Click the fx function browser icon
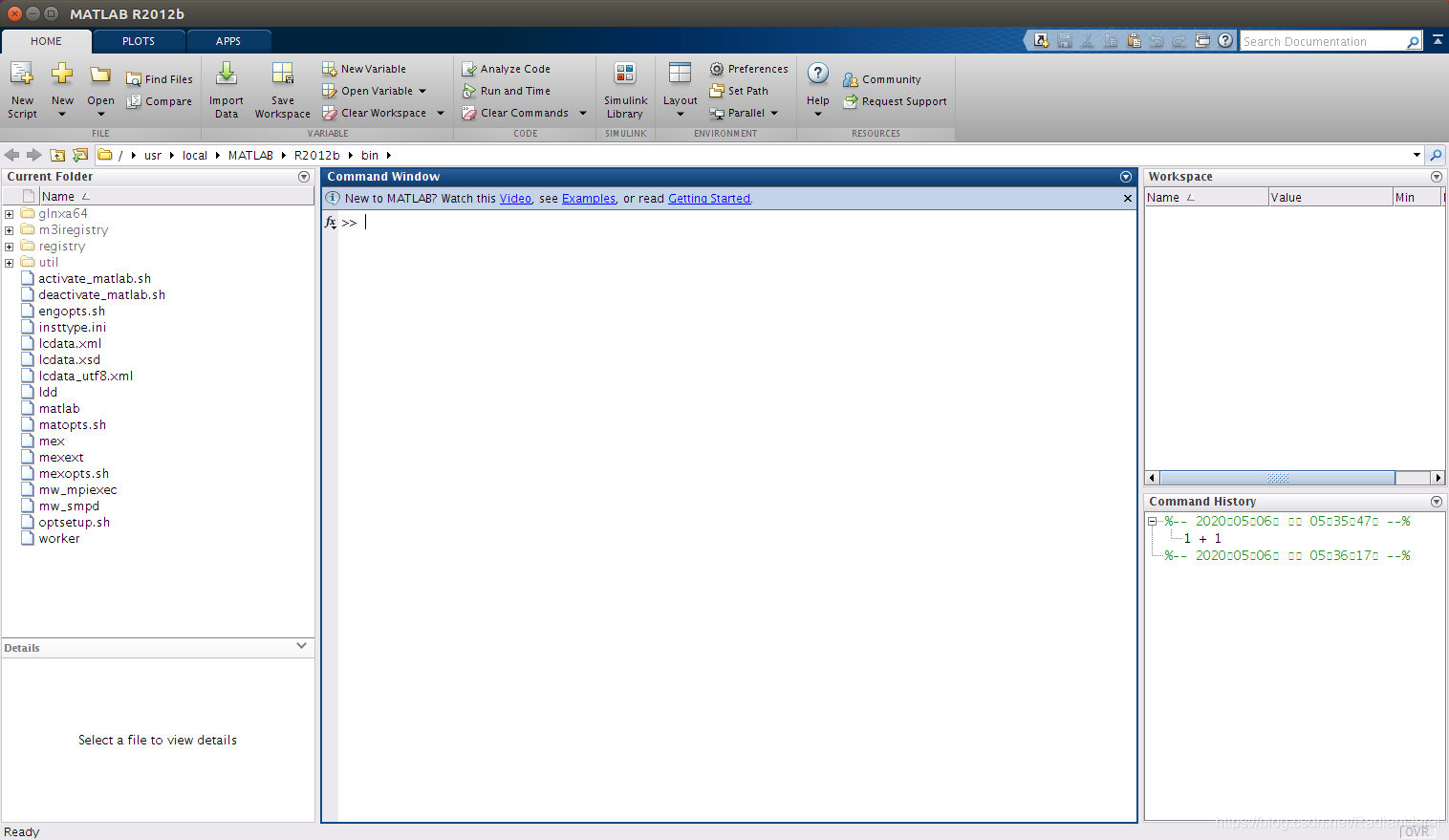Viewport: 1449px width, 840px height. (x=331, y=223)
